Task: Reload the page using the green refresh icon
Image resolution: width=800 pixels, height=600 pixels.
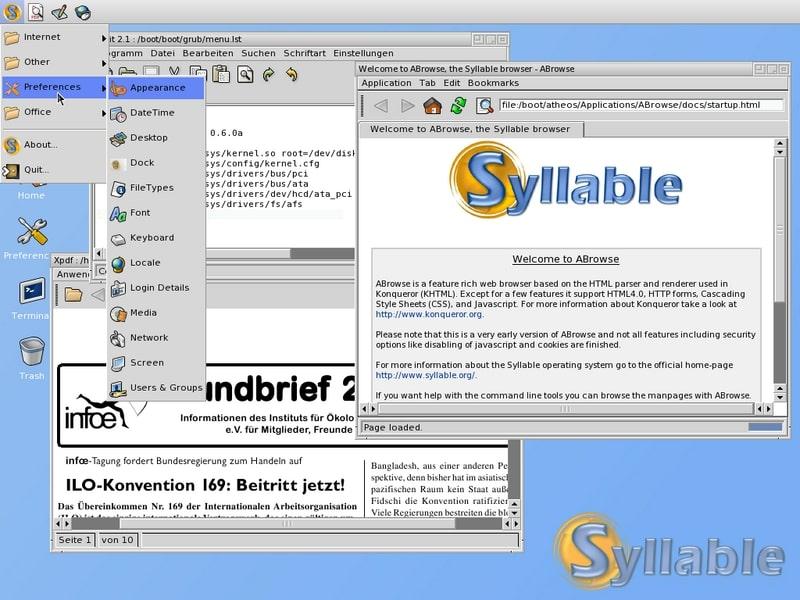Action: coord(458,106)
